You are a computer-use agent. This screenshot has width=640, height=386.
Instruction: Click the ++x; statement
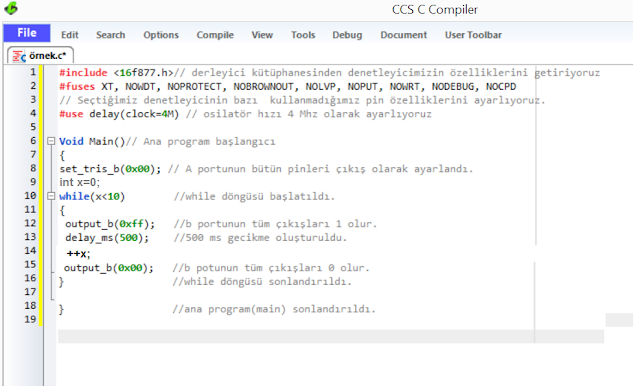tap(78, 254)
